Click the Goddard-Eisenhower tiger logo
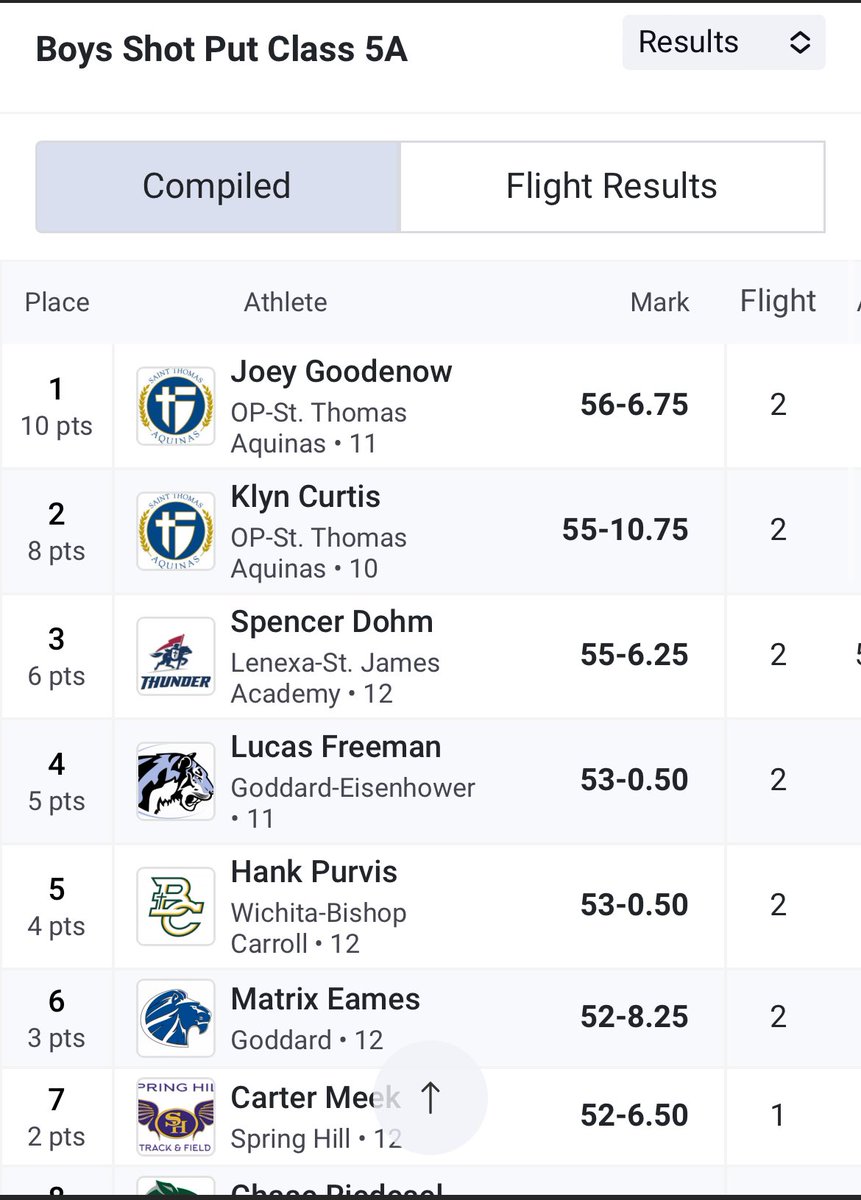This screenshot has width=861, height=1200. (175, 781)
